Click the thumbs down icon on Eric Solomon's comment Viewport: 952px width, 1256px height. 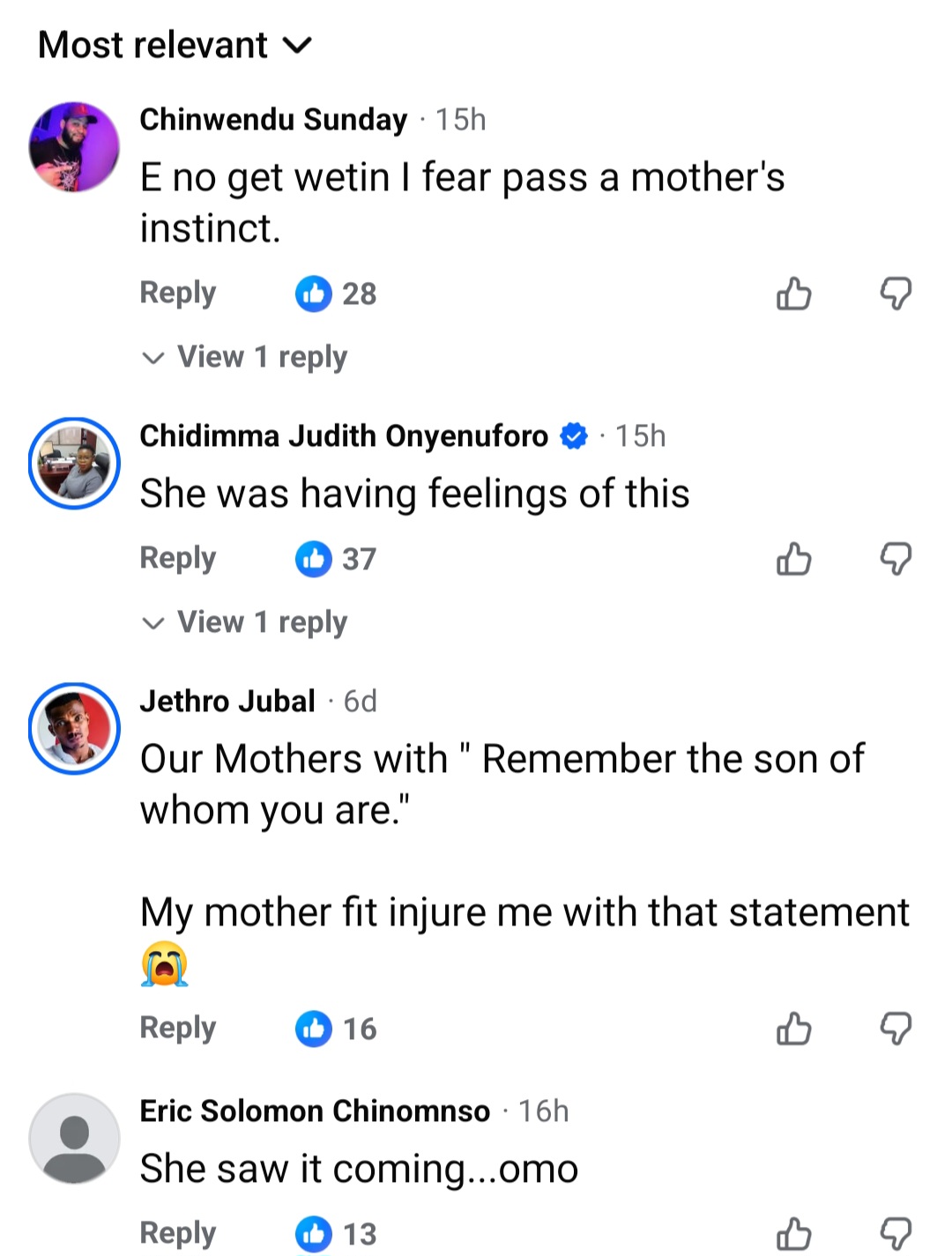898,1231
